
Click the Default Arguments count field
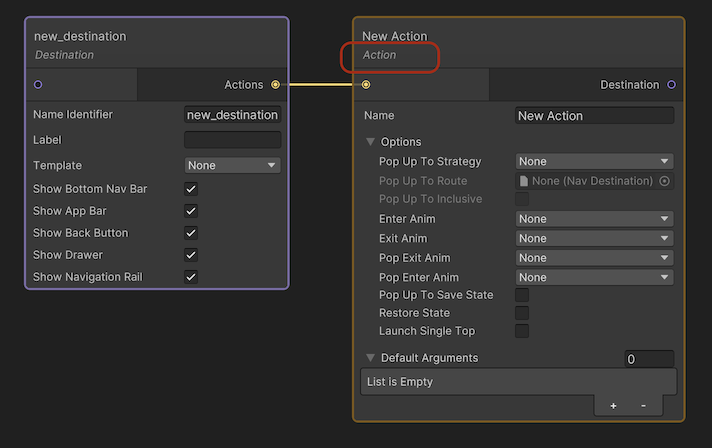tap(649, 358)
